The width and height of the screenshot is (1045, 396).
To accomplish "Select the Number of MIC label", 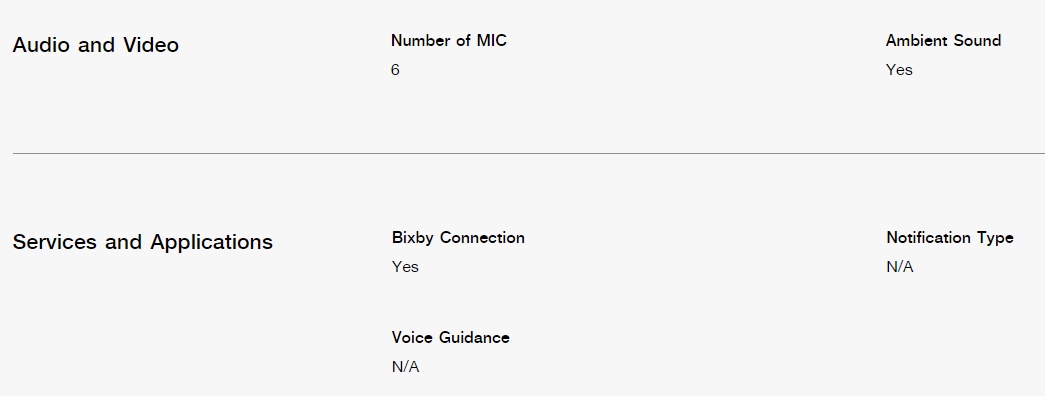I will tap(449, 41).
